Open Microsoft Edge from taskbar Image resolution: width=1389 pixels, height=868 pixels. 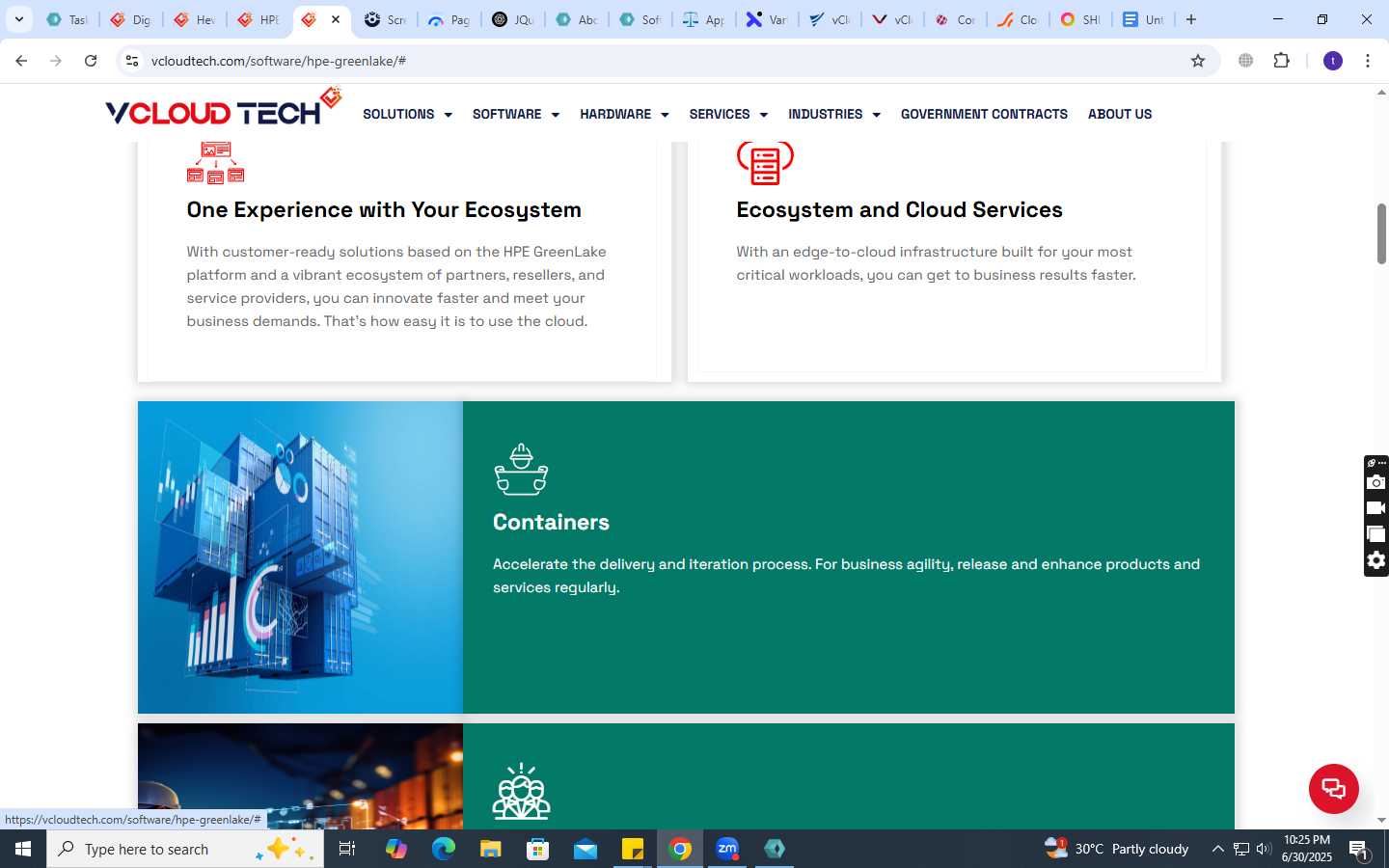[x=443, y=849]
